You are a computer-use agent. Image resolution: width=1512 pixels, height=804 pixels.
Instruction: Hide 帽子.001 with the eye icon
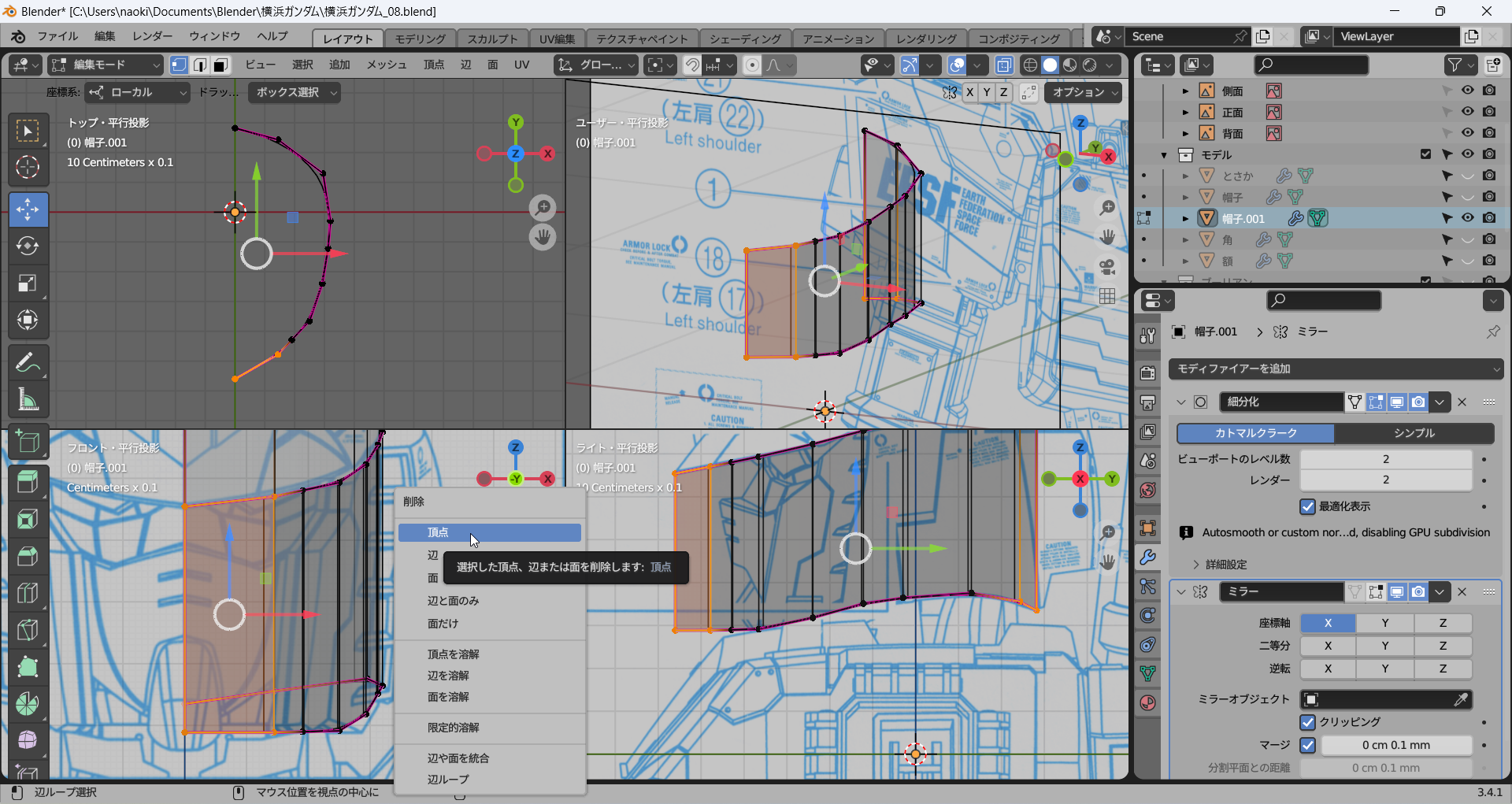click(1467, 218)
